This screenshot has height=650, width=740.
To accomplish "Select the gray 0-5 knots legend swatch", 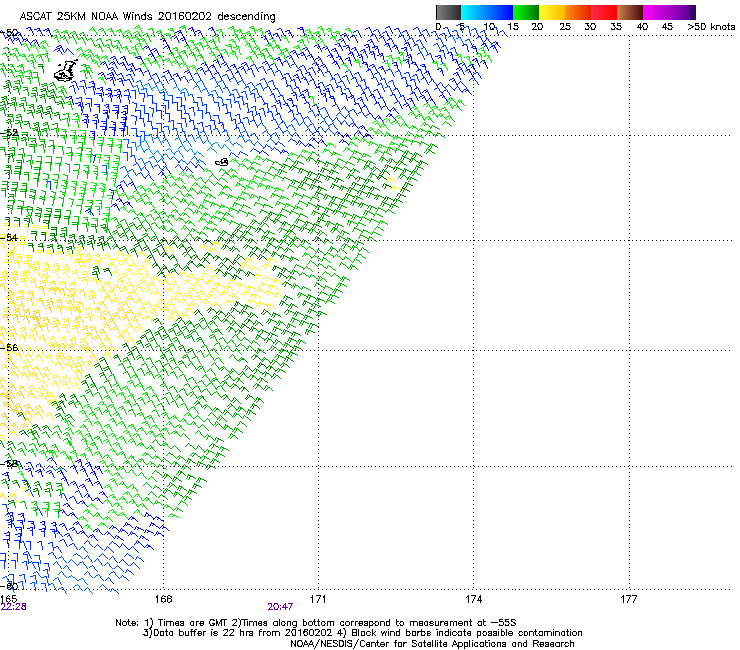I will (449, 12).
